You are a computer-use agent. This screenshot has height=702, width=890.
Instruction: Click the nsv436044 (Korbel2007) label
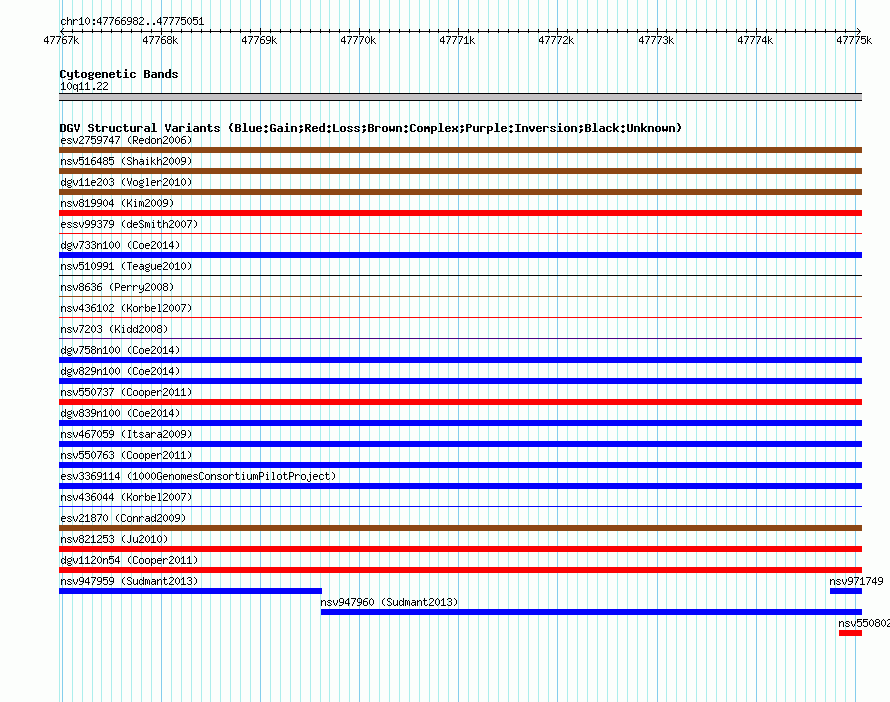point(126,497)
